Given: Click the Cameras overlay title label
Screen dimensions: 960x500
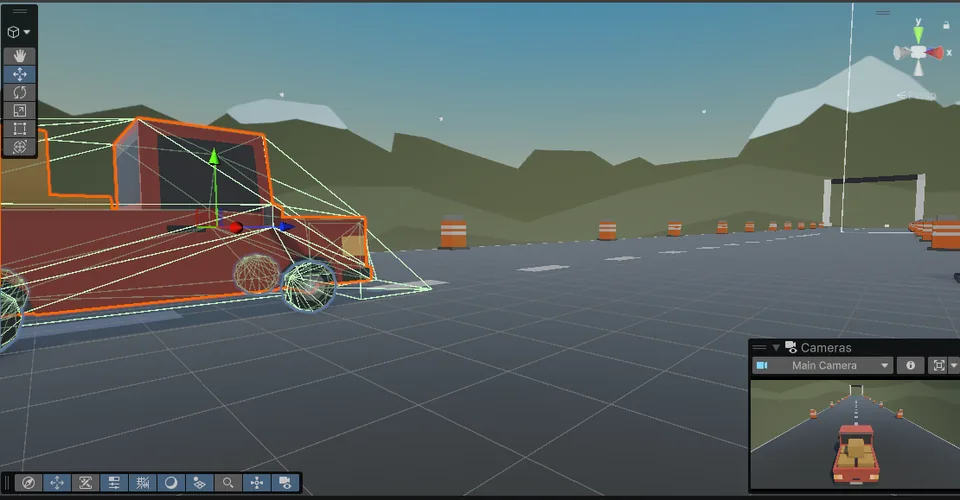Looking at the screenshot, I should click(x=826, y=348).
